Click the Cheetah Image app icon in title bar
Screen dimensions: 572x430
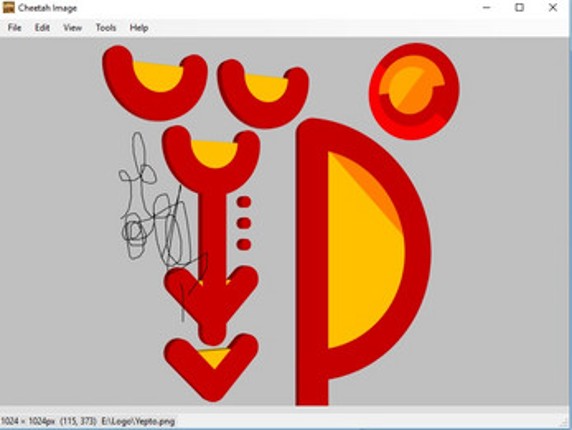coord(8,7)
